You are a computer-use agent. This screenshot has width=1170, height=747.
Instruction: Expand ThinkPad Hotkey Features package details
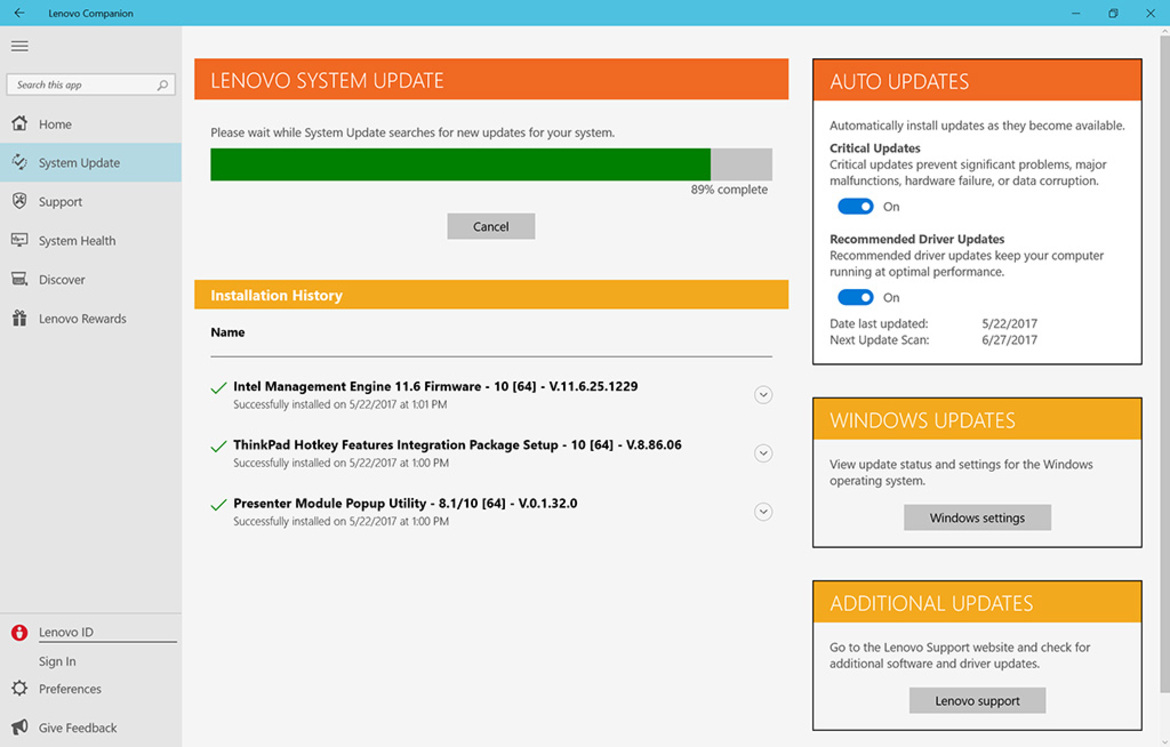click(x=763, y=453)
